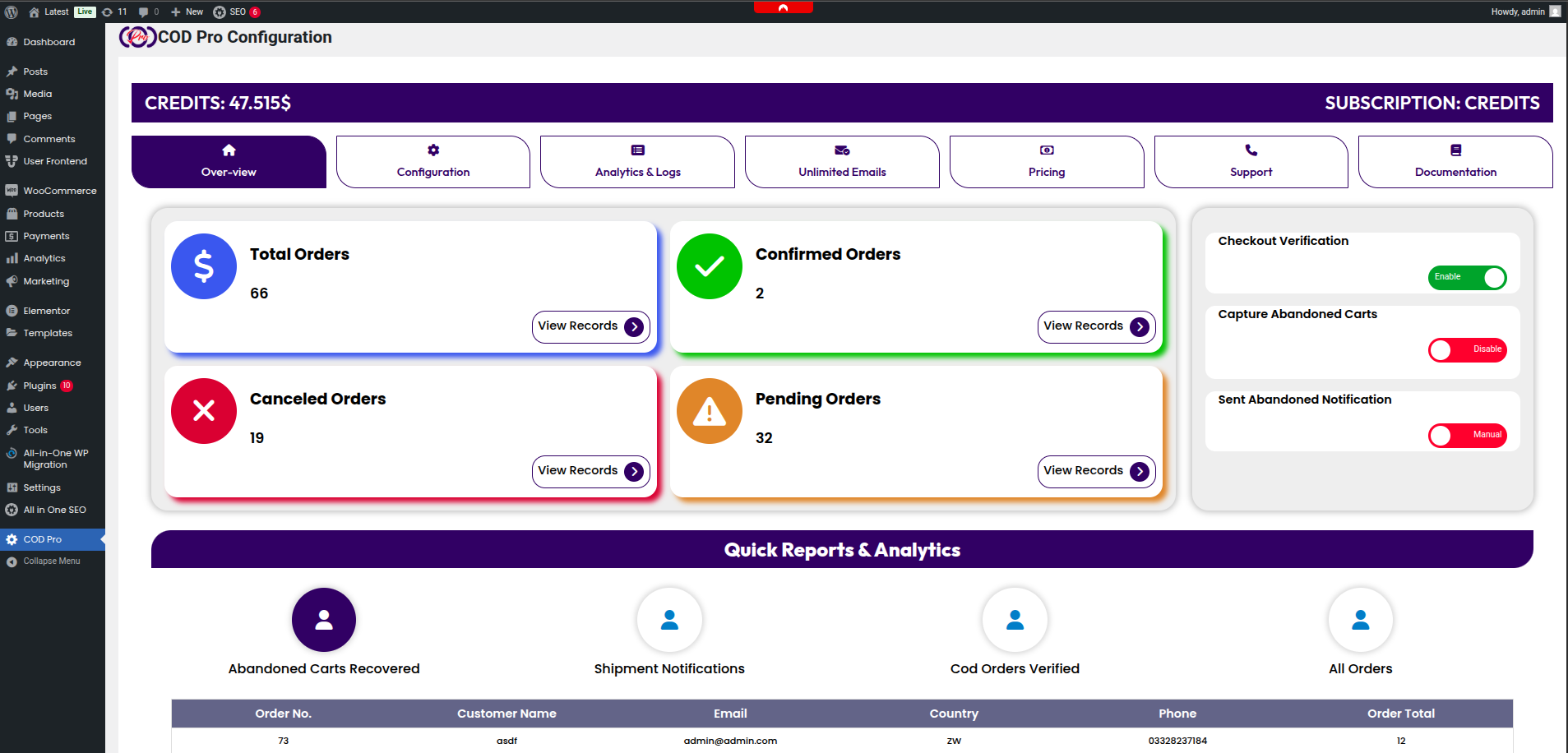The height and width of the screenshot is (753, 1568).
Task: Click the updates icon showing 11
Action: (x=107, y=12)
